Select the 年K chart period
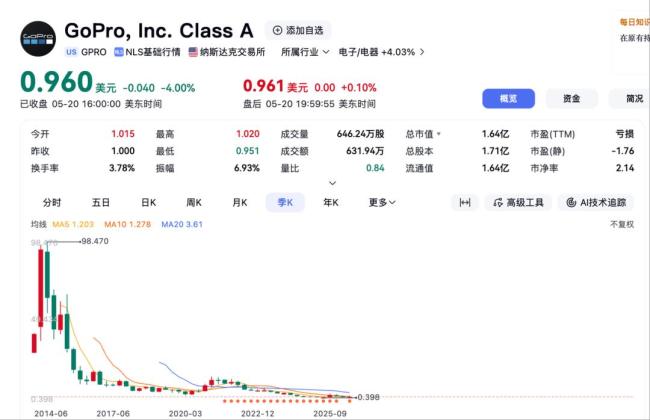 [331, 202]
